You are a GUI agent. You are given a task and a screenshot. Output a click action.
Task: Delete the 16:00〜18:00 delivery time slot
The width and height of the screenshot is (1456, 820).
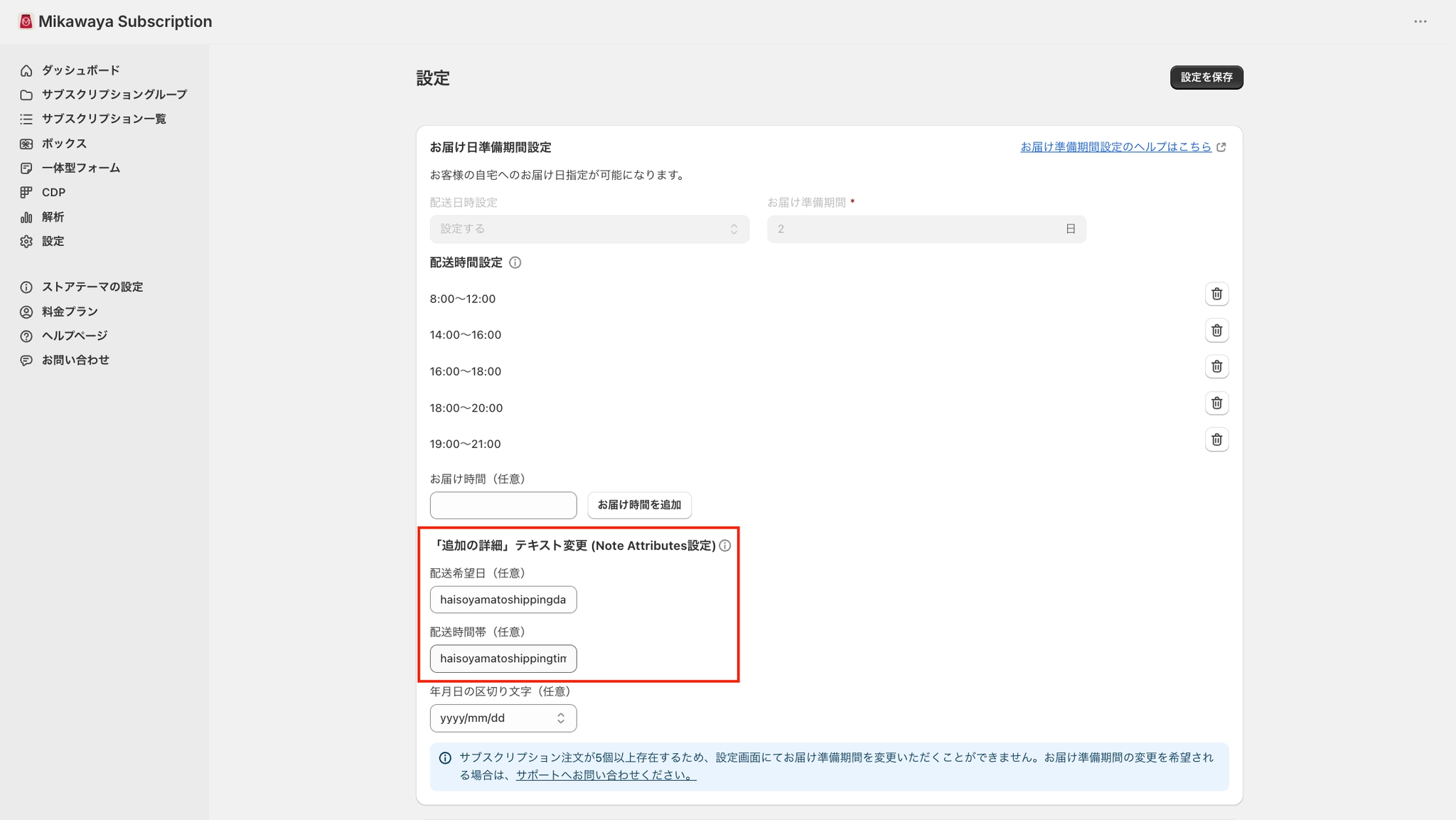(1216, 366)
